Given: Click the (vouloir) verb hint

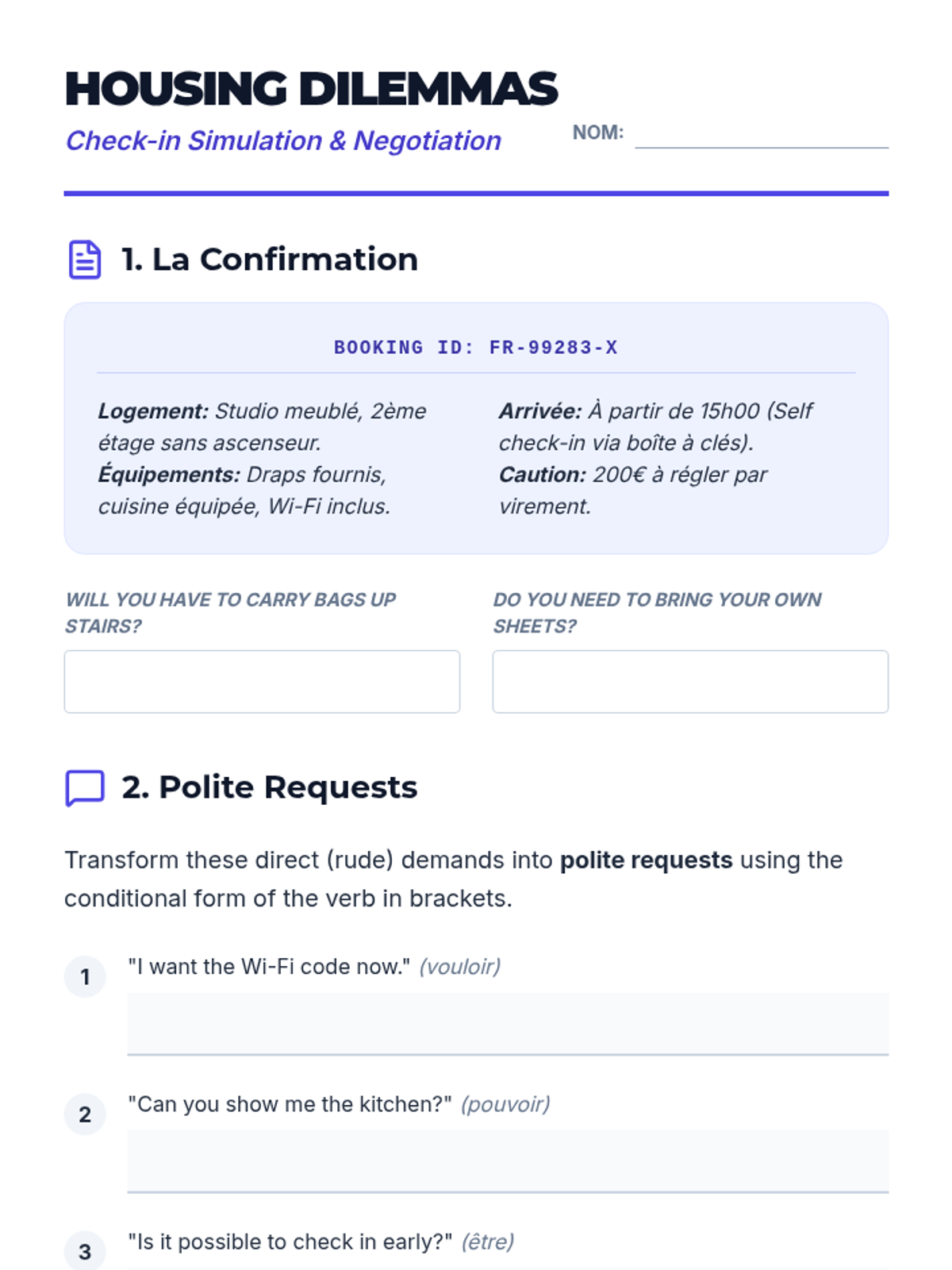Looking at the screenshot, I should [460, 967].
